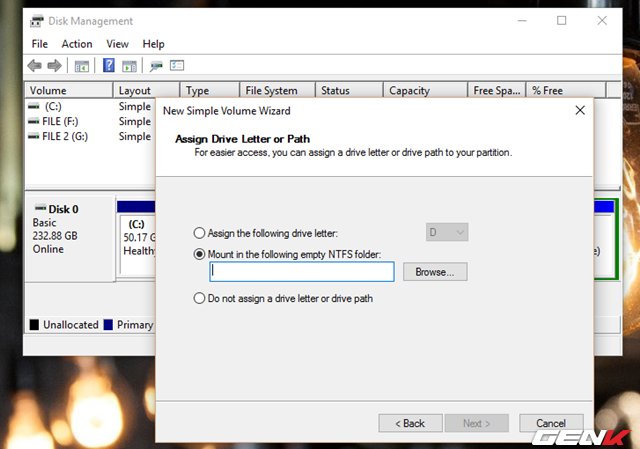This screenshot has height=449, width=640.
Task: Select the FILE 2 (G:) volume row
Action: pyautogui.click(x=65, y=136)
